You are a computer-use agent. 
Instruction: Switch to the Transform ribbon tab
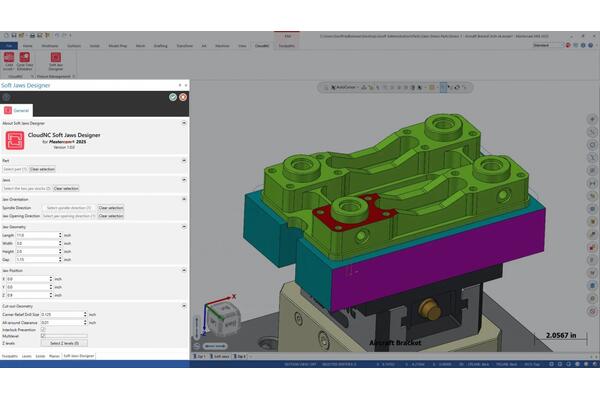tap(184, 46)
